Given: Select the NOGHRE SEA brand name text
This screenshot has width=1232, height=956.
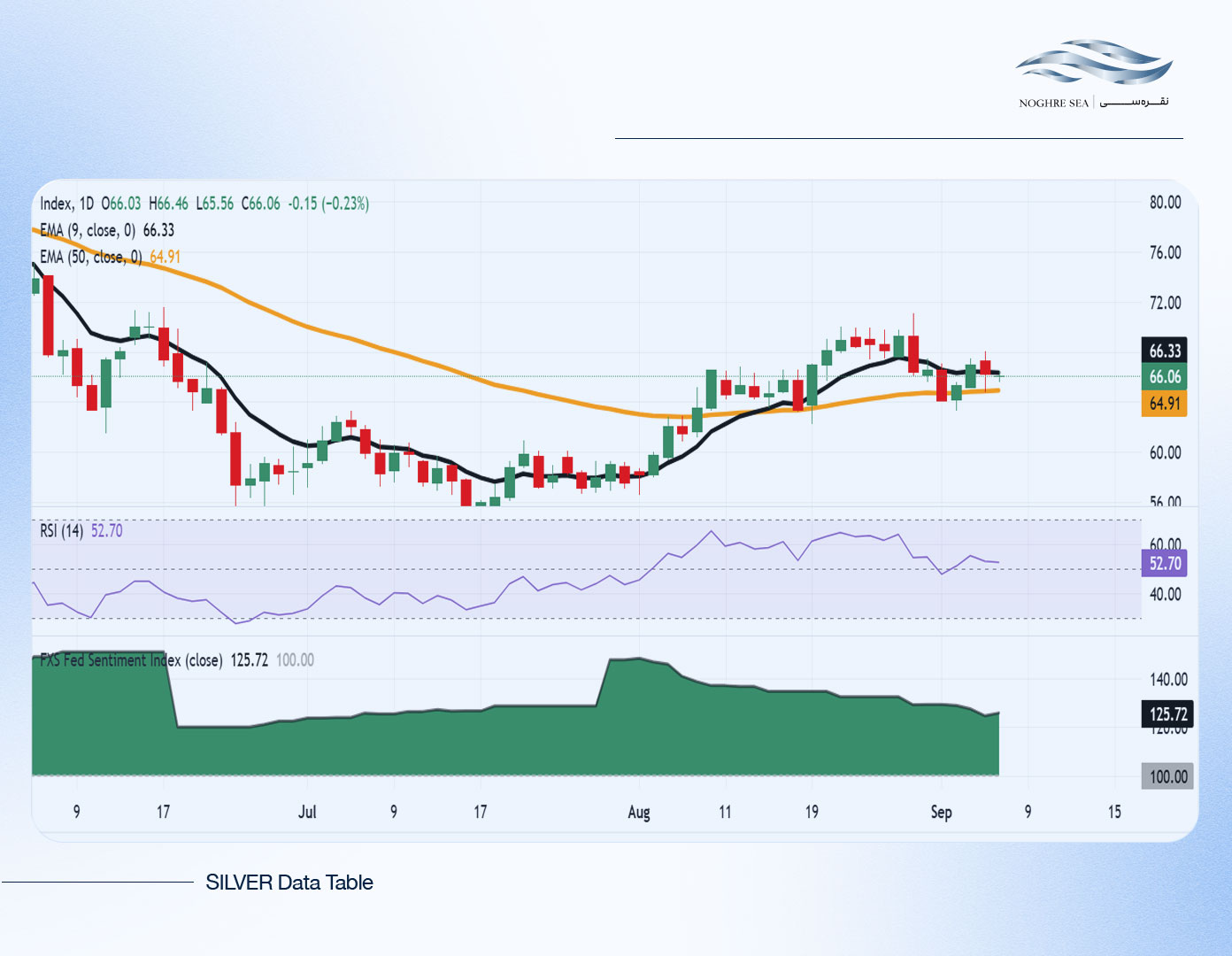Looking at the screenshot, I should 1053,103.
